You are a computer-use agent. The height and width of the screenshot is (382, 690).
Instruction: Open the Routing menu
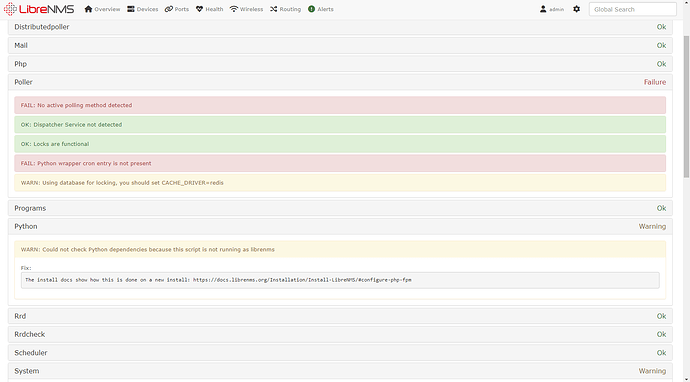(x=286, y=9)
